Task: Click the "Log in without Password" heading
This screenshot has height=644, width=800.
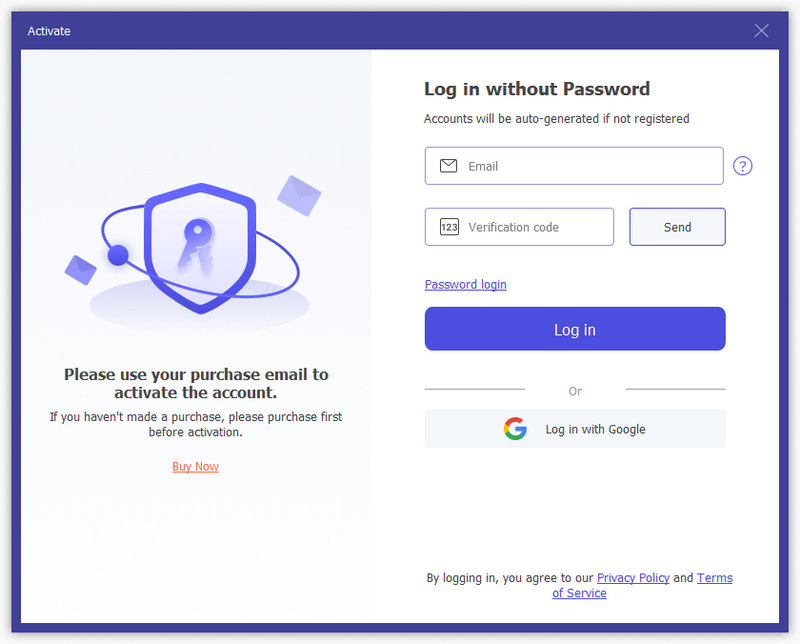Action: 537,89
